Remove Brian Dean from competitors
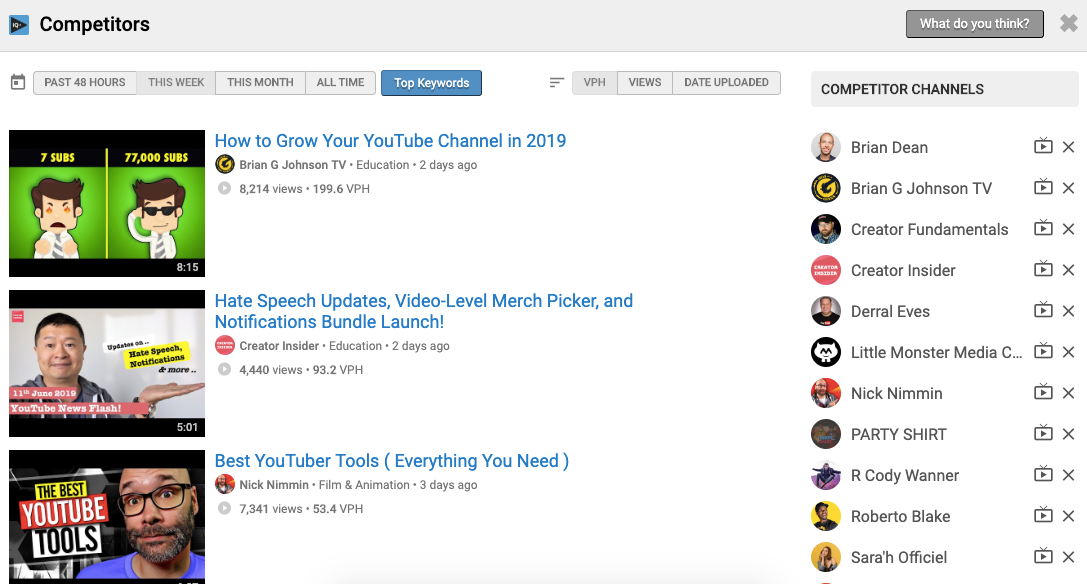This screenshot has height=584, width=1087. (x=1068, y=147)
